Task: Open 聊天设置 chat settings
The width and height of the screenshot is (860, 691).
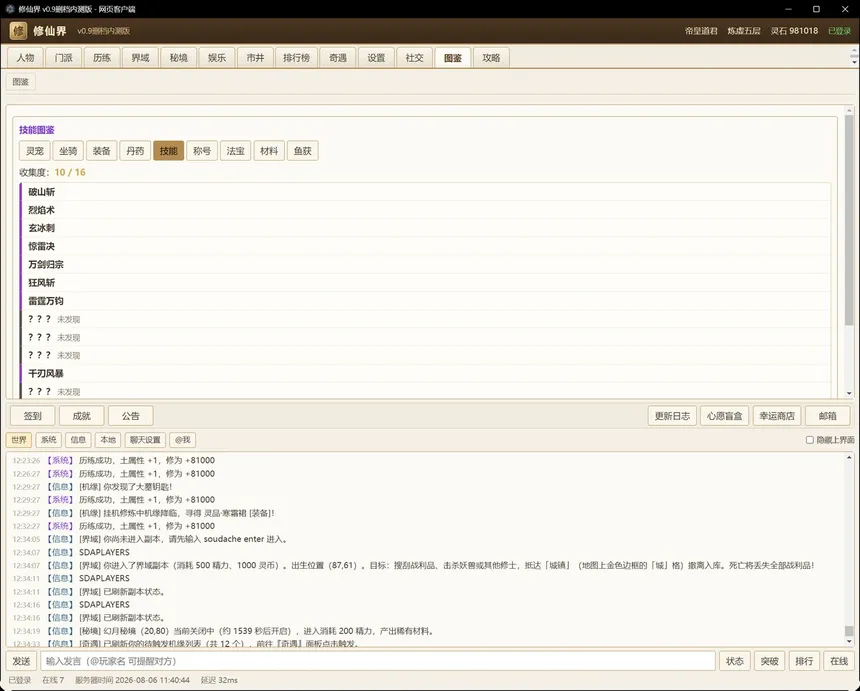Action: tap(145, 440)
